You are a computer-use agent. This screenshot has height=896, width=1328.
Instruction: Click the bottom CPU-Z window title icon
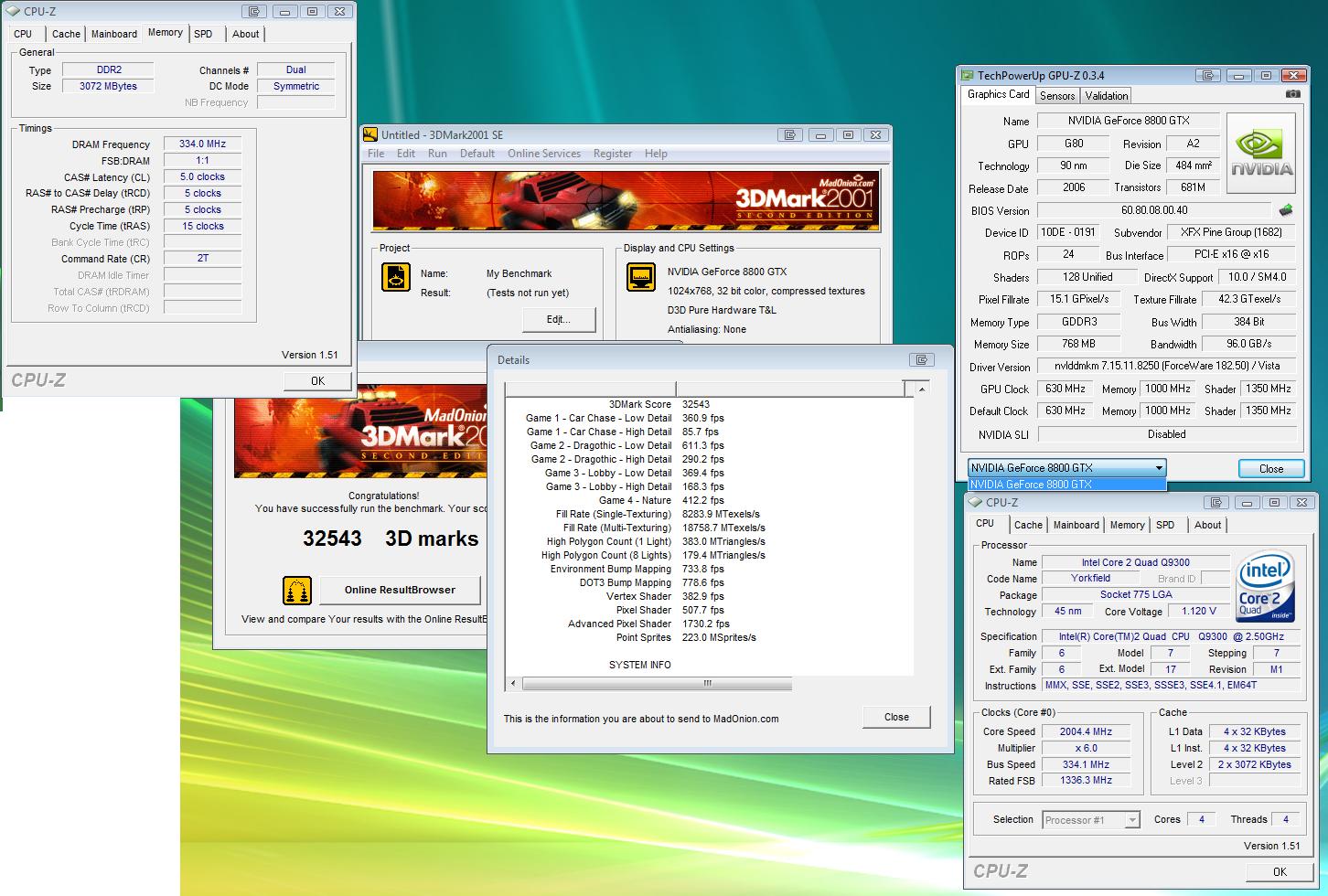coord(975,502)
